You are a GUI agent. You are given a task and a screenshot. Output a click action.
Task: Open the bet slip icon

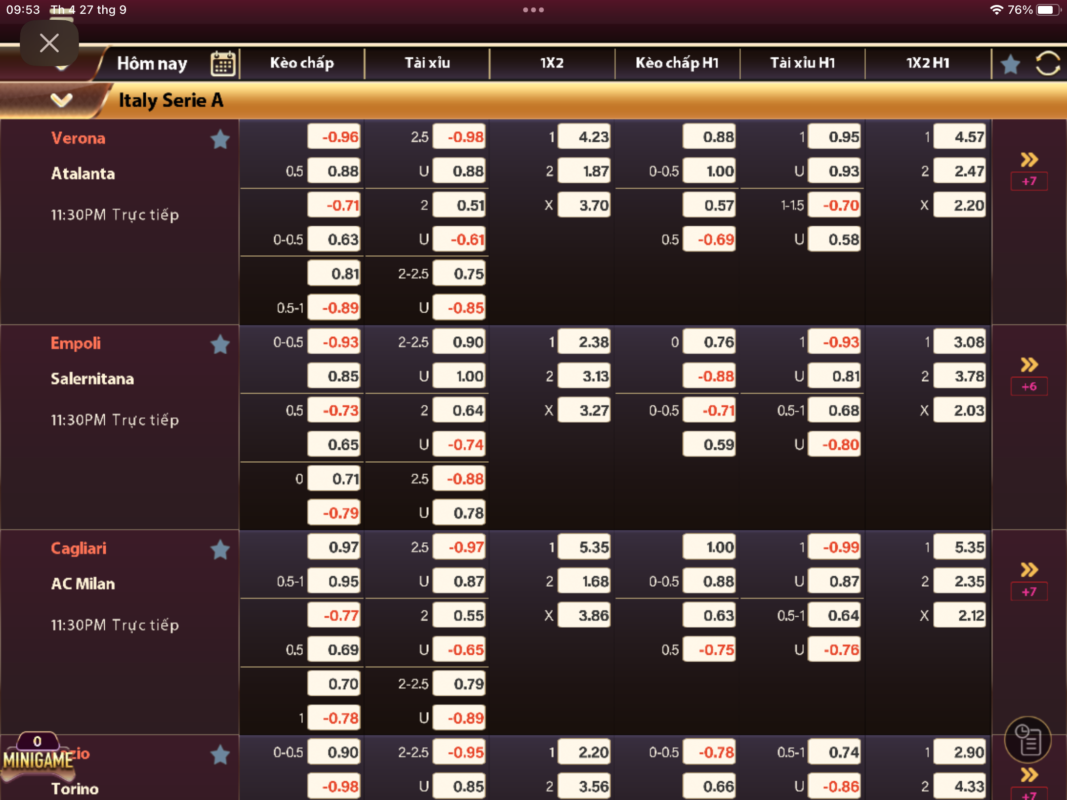tap(1028, 740)
